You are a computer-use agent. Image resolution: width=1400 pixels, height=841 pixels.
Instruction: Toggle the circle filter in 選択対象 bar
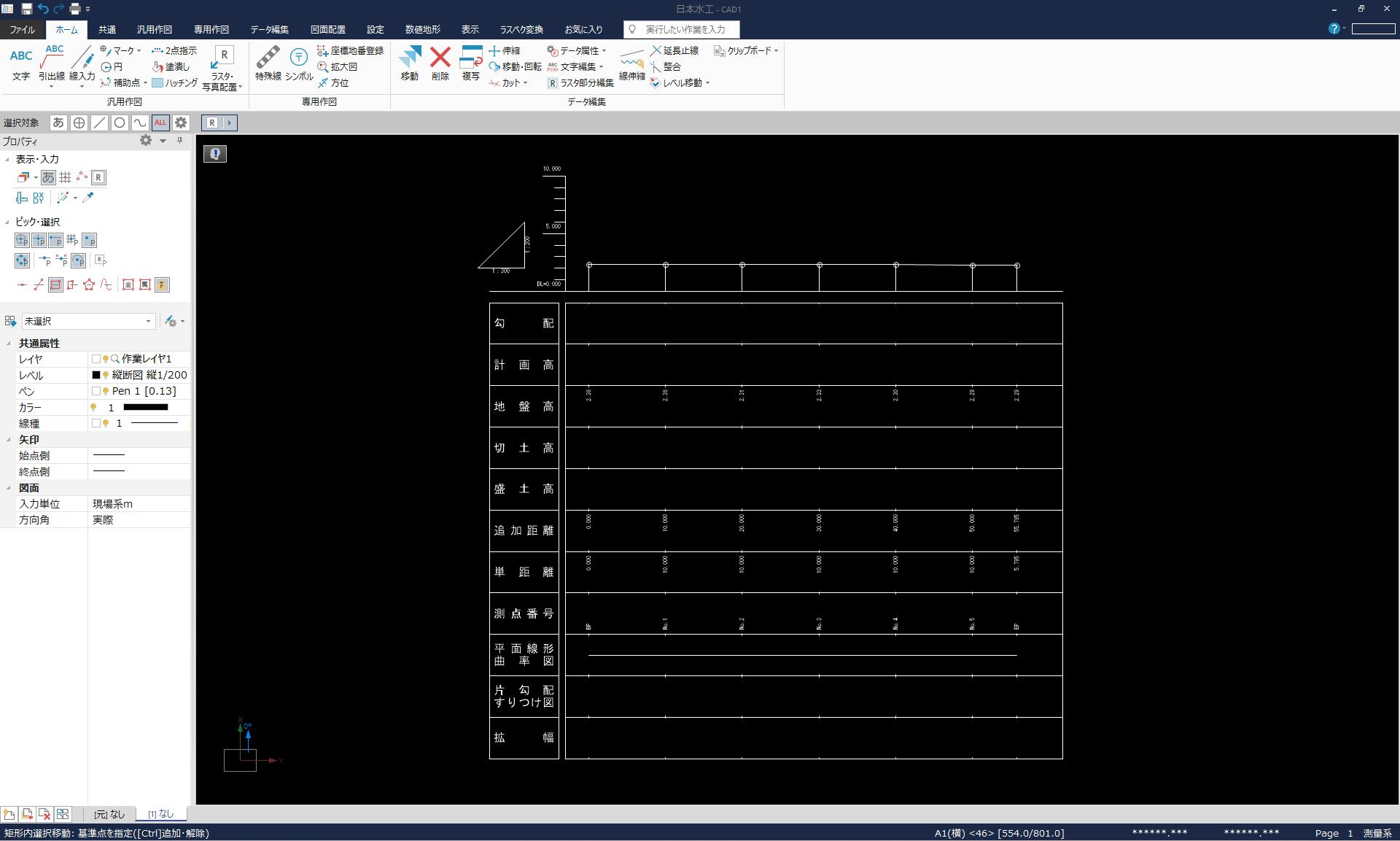(120, 123)
